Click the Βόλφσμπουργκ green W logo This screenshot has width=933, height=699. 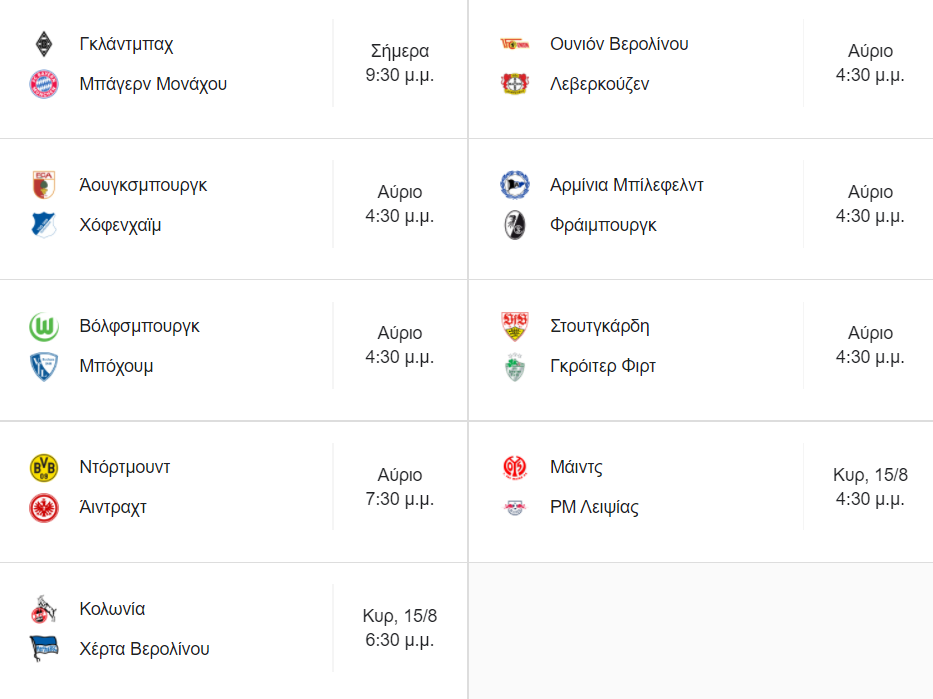(44, 326)
